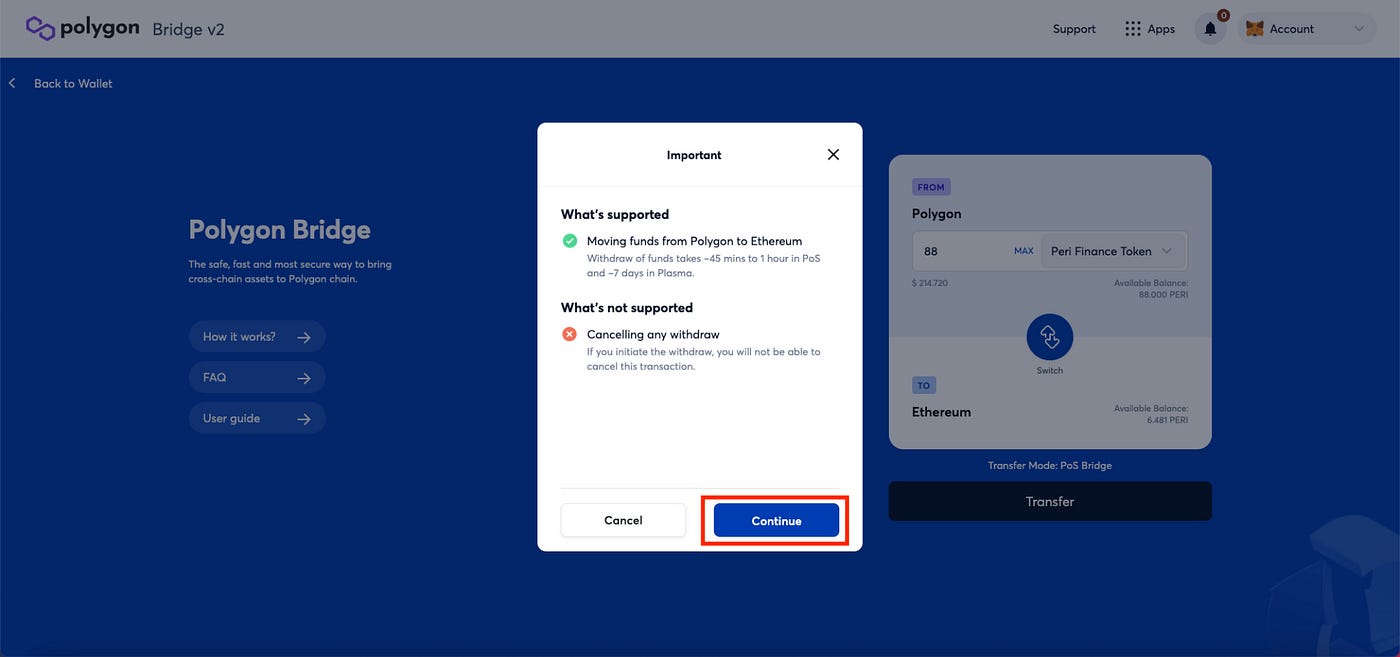Click the red not-supported cross icon

[569, 334]
